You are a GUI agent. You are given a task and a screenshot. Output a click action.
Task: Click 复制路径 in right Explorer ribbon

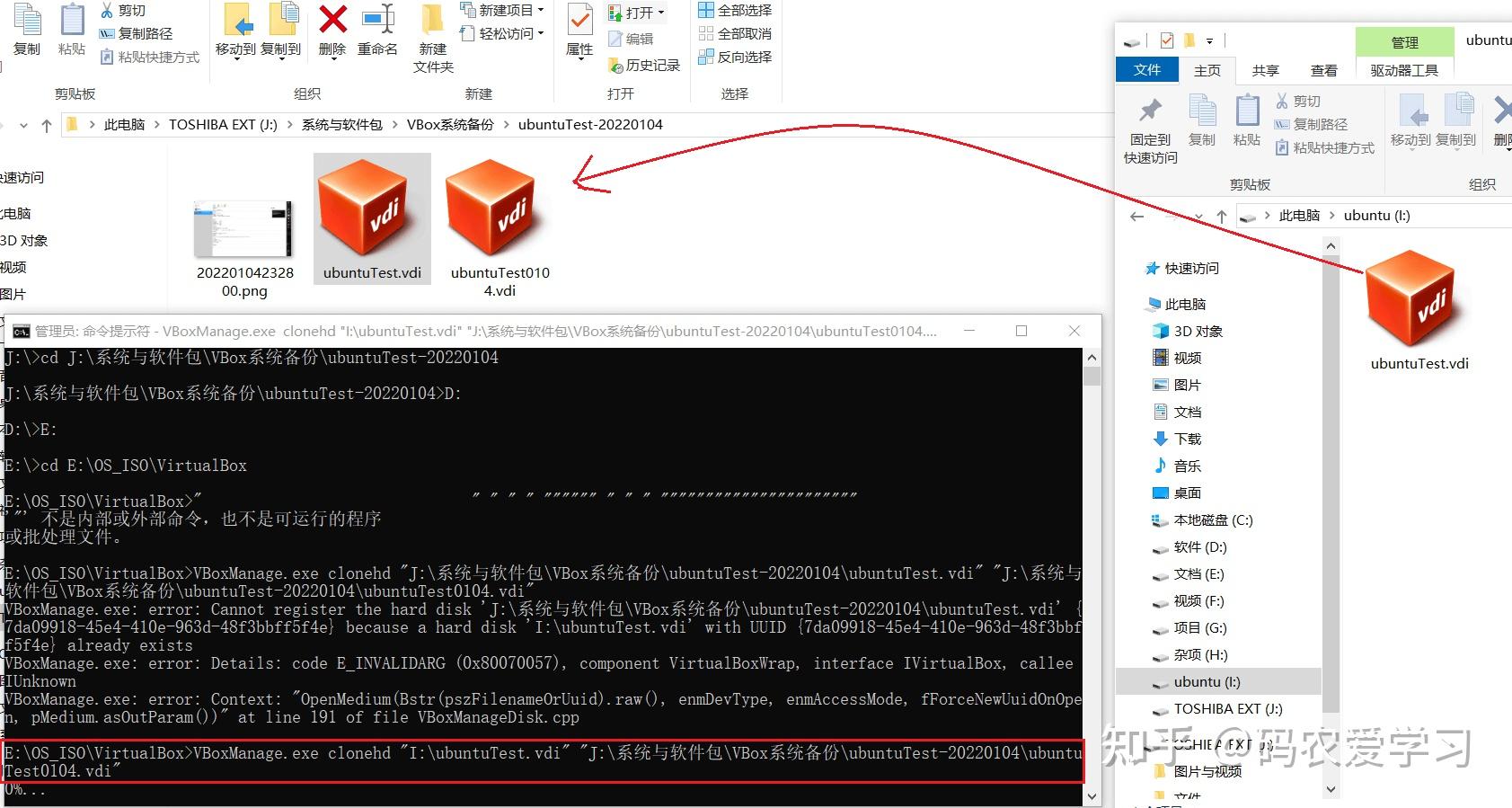point(1311,124)
